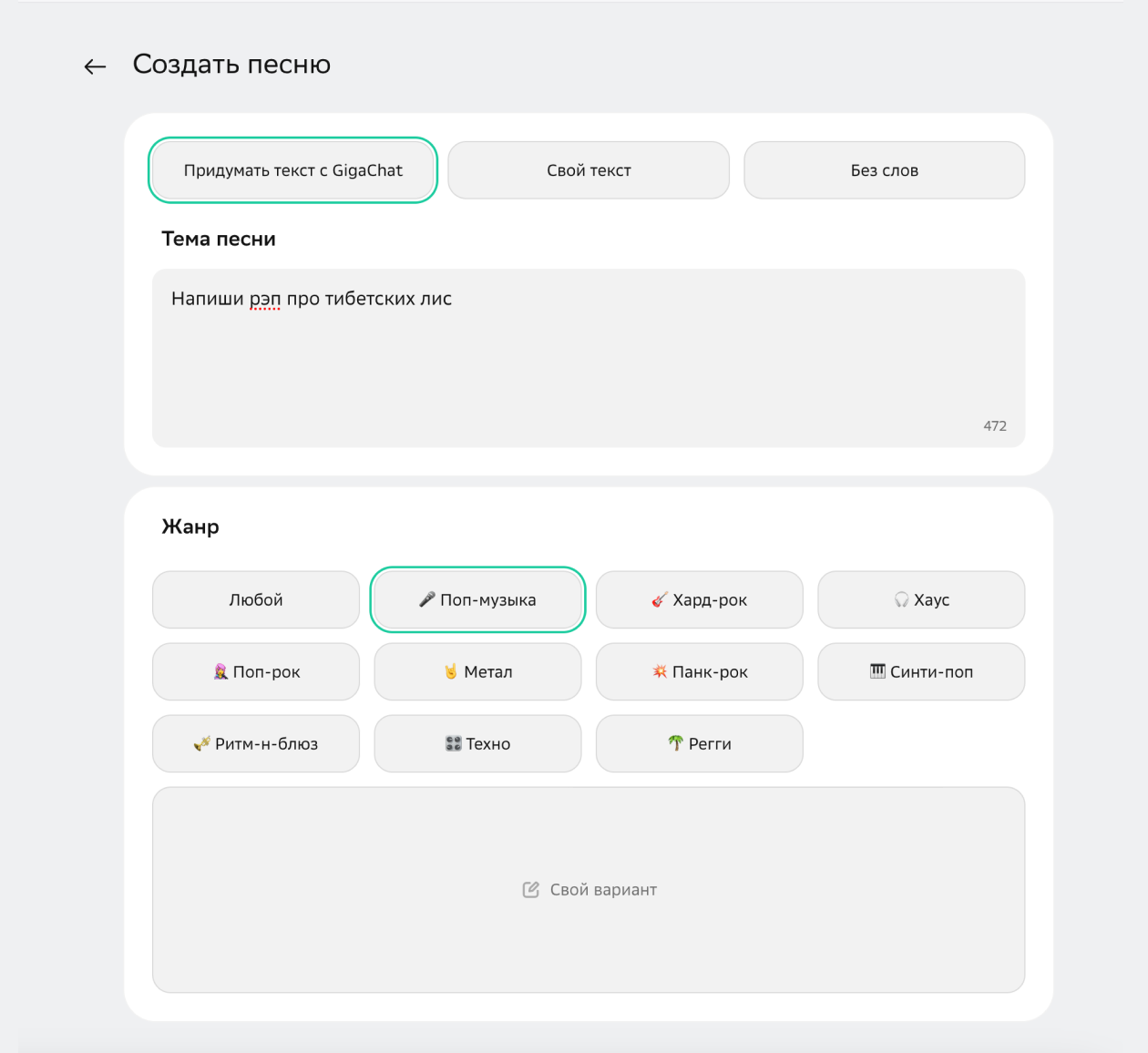Viewport: 1148px width, 1053px height.
Task: Select Придумать текст с GigaChat option
Action: click(292, 170)
